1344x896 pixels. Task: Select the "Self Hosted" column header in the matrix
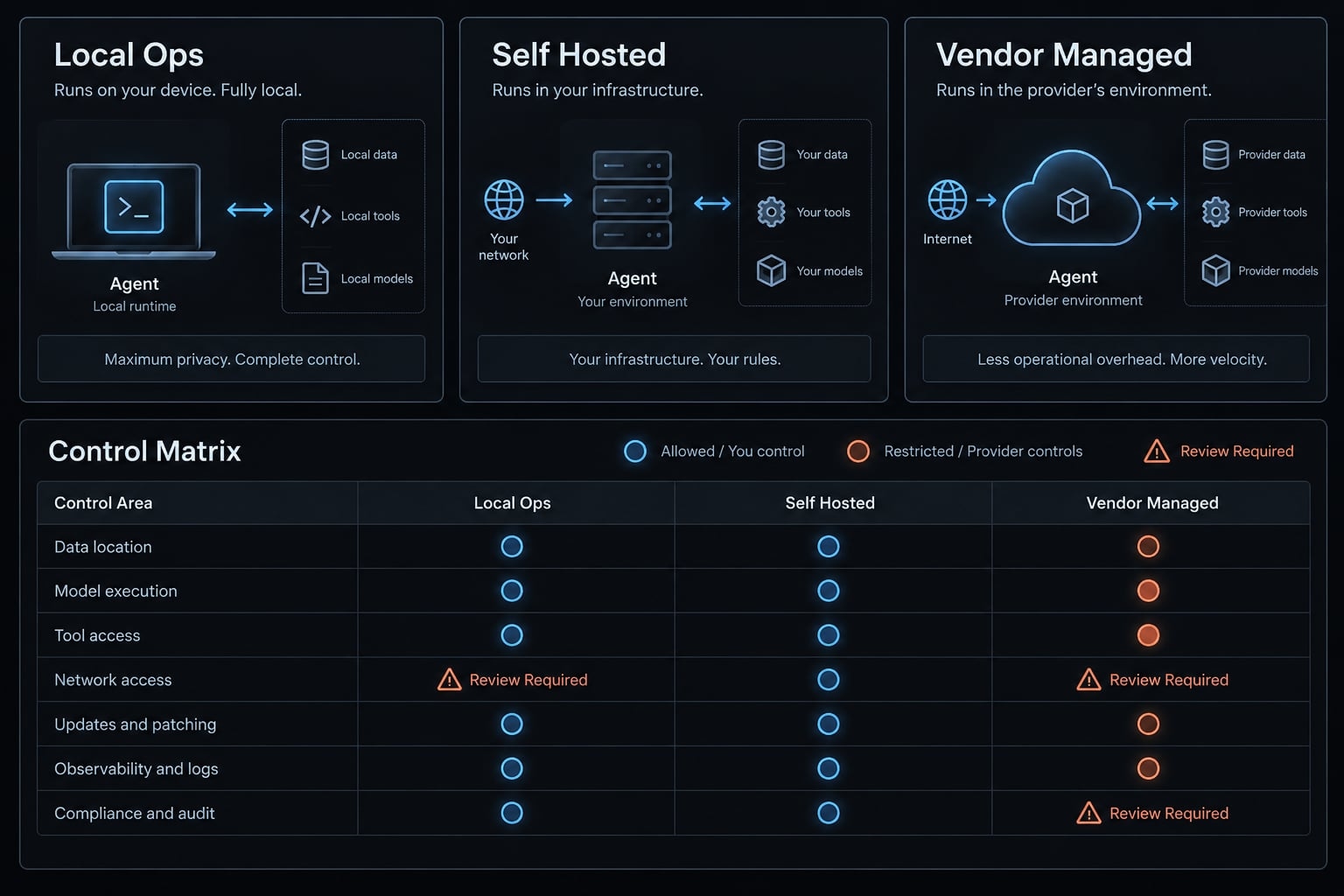(829, 503)
